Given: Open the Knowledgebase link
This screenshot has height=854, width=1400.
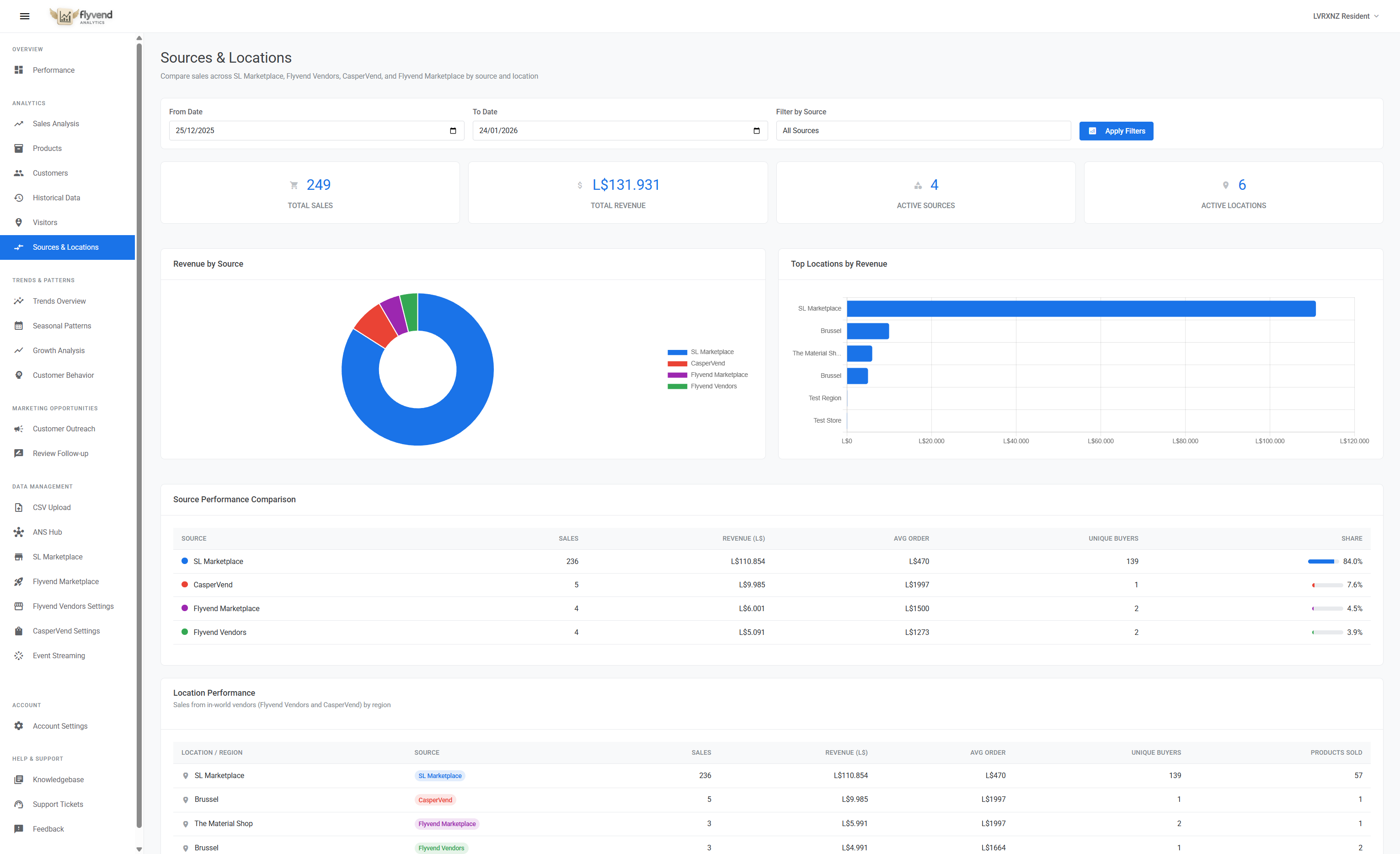Looking at the screenshot, I should tap(58, 779).
